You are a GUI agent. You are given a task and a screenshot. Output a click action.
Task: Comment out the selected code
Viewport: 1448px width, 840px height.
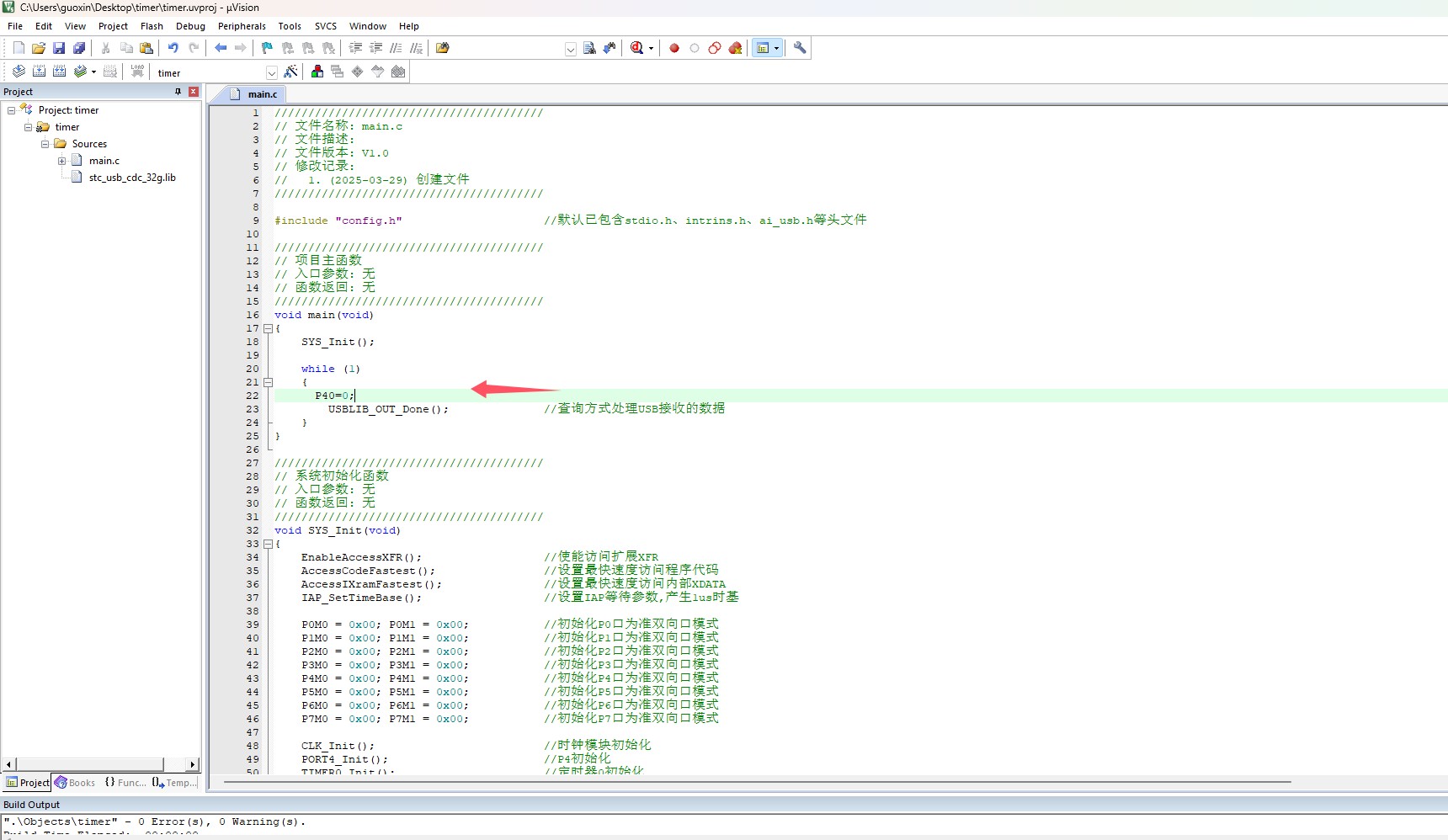coord(396,48)
